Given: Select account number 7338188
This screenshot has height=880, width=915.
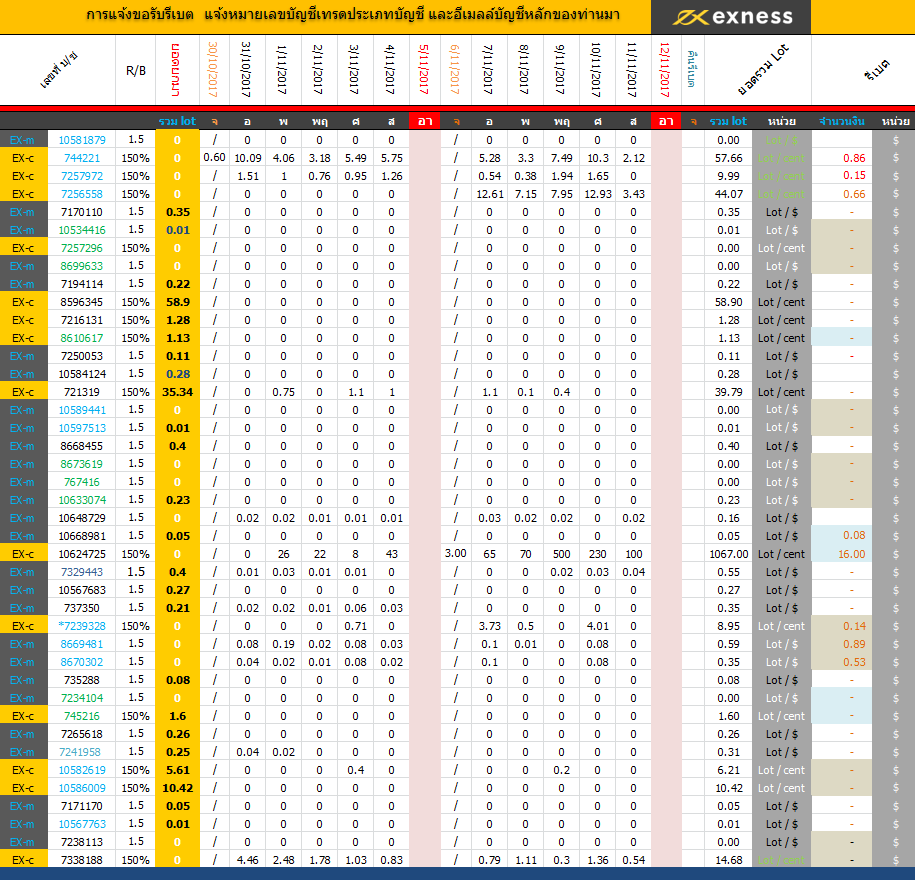Looking at the screenshot, I should pos(82,860).
